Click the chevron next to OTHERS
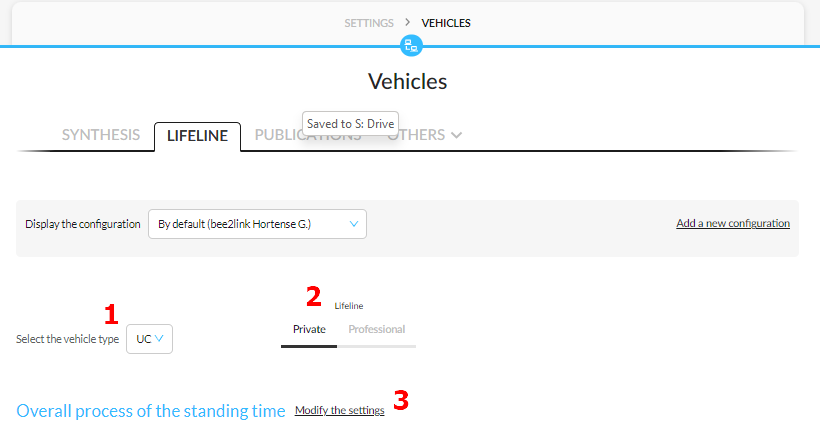This screenshot has width=820, height=436. 457,135
